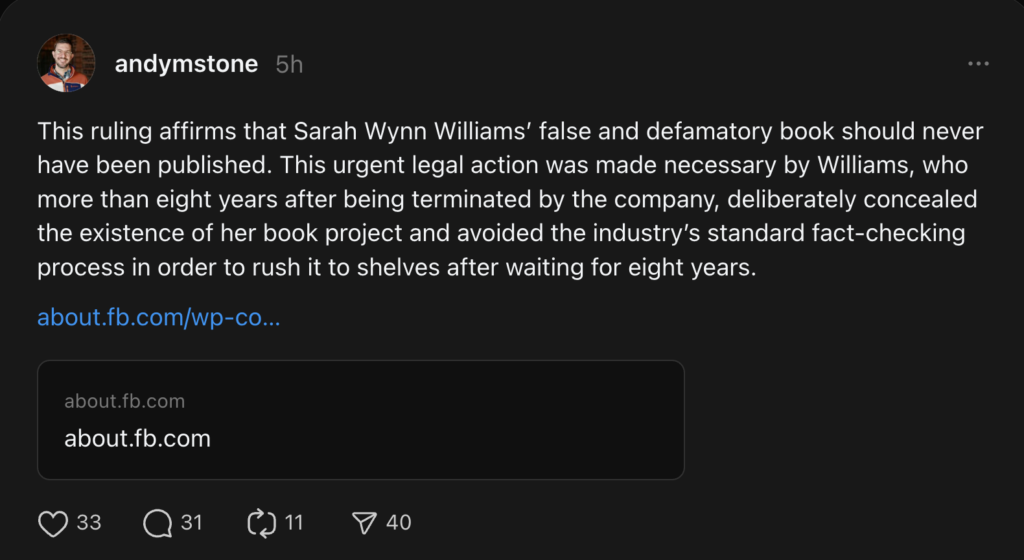
Task: Open andymstone's profile picture
Action: (x=66, y=64)
